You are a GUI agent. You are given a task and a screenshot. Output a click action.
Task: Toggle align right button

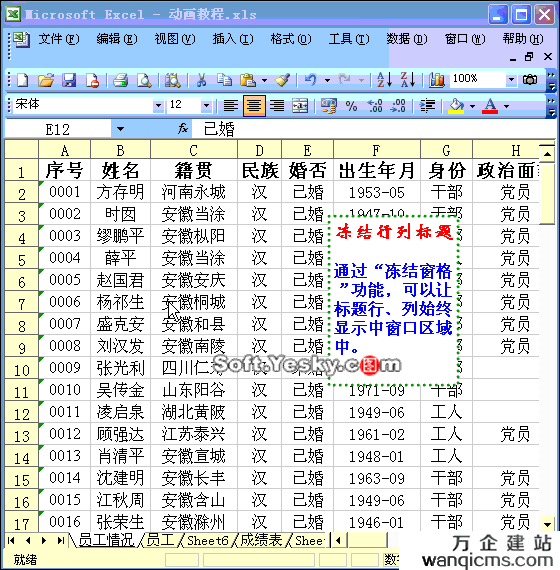pyautogui.click(x=277, y=106)
